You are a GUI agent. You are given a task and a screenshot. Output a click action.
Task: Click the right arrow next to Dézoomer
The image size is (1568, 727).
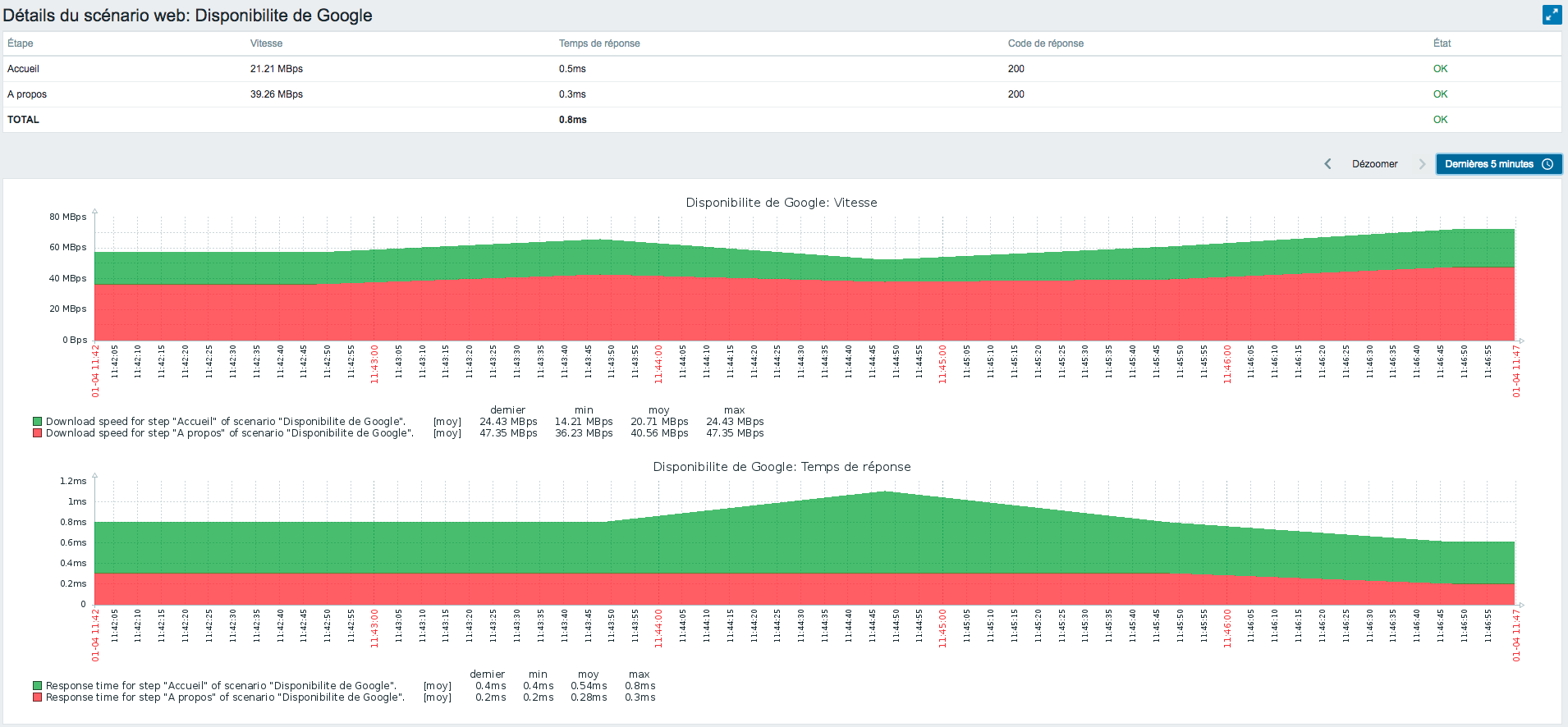coord(1422,164)
